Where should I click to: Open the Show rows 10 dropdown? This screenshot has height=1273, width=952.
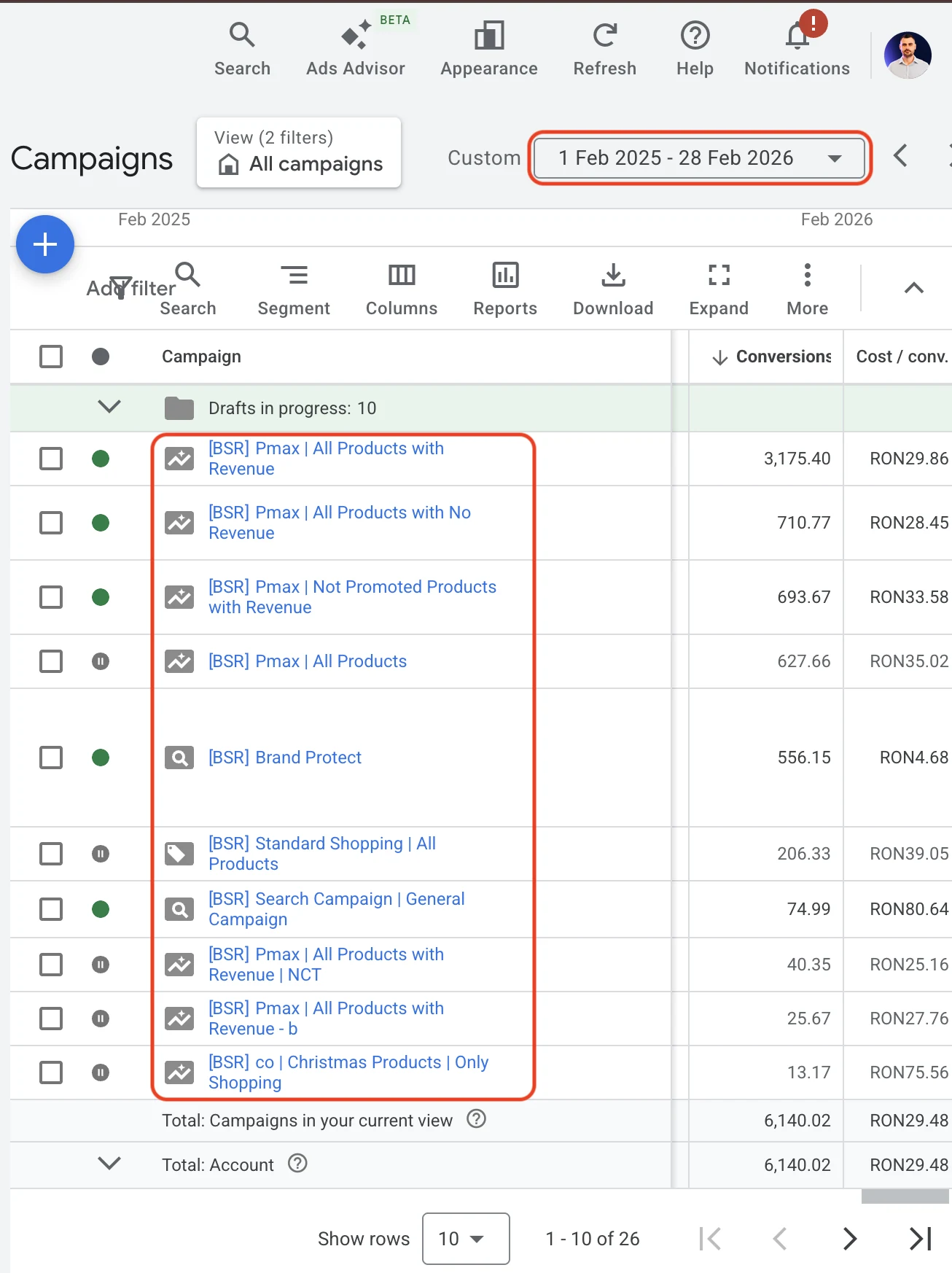(466, 1239)
